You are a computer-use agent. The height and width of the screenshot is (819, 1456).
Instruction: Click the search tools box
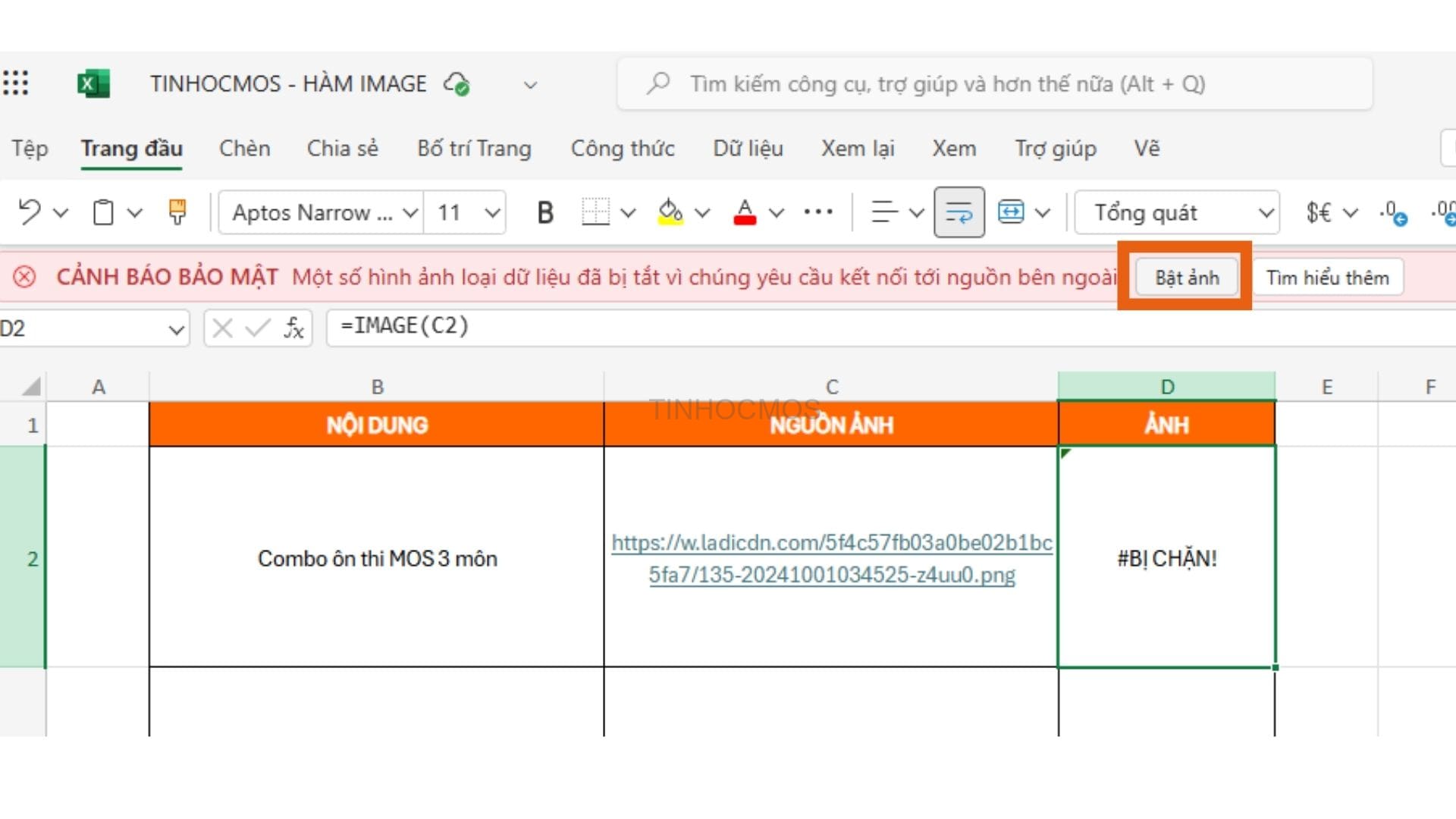[x=994, y=83]
